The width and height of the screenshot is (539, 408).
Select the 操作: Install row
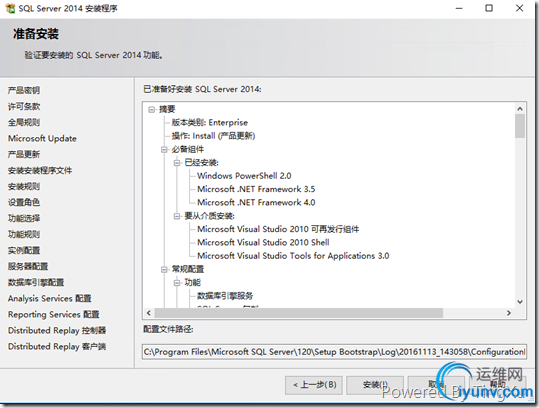(213, 136)
